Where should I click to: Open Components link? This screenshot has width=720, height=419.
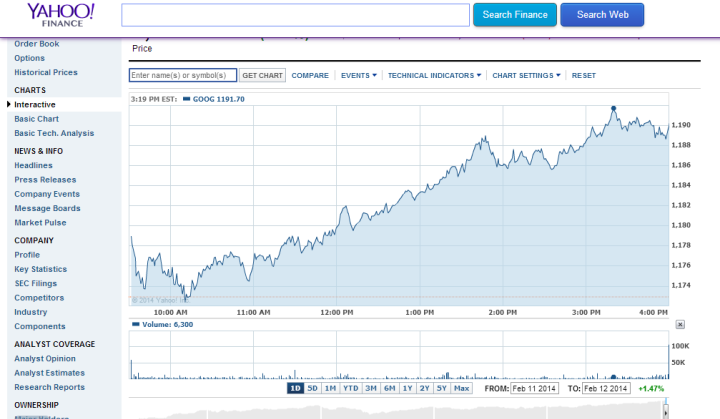tap(40, 326)
